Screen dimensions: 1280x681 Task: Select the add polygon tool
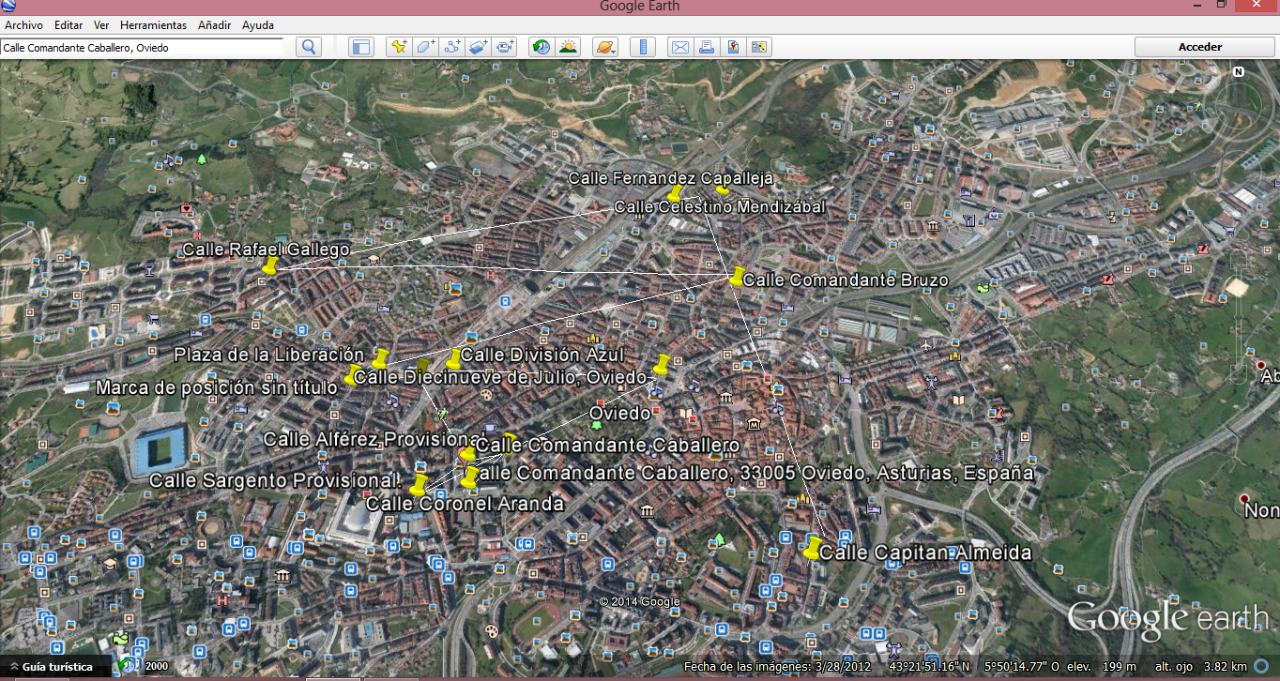[x=425, y=47]
